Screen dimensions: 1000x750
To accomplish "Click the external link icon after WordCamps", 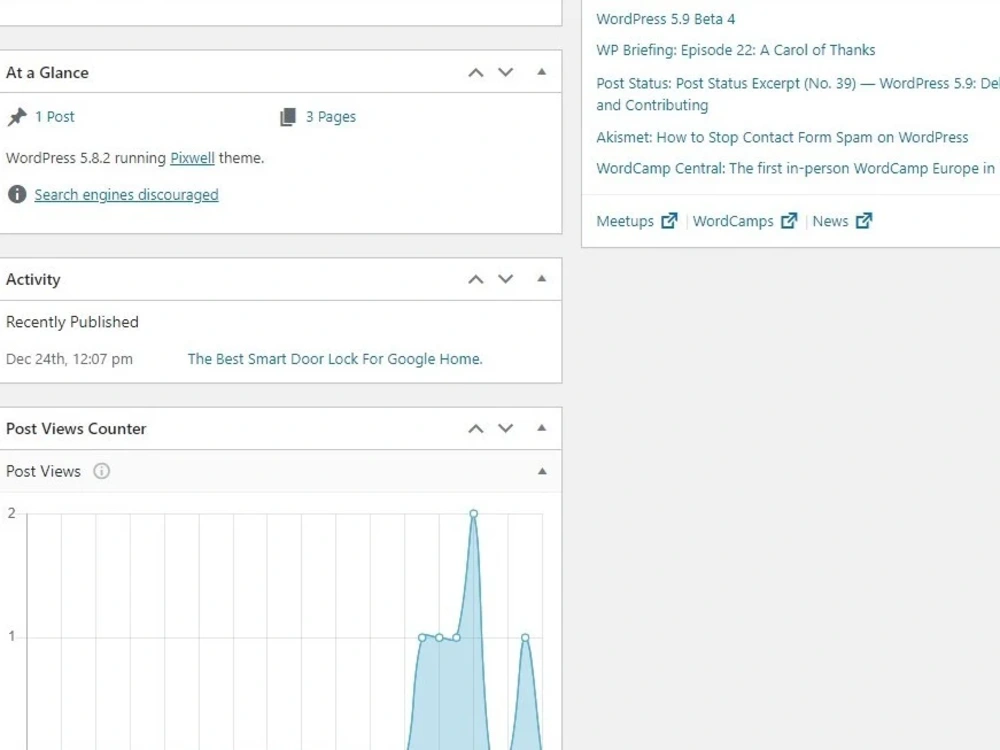I will (x=789, y=221).
